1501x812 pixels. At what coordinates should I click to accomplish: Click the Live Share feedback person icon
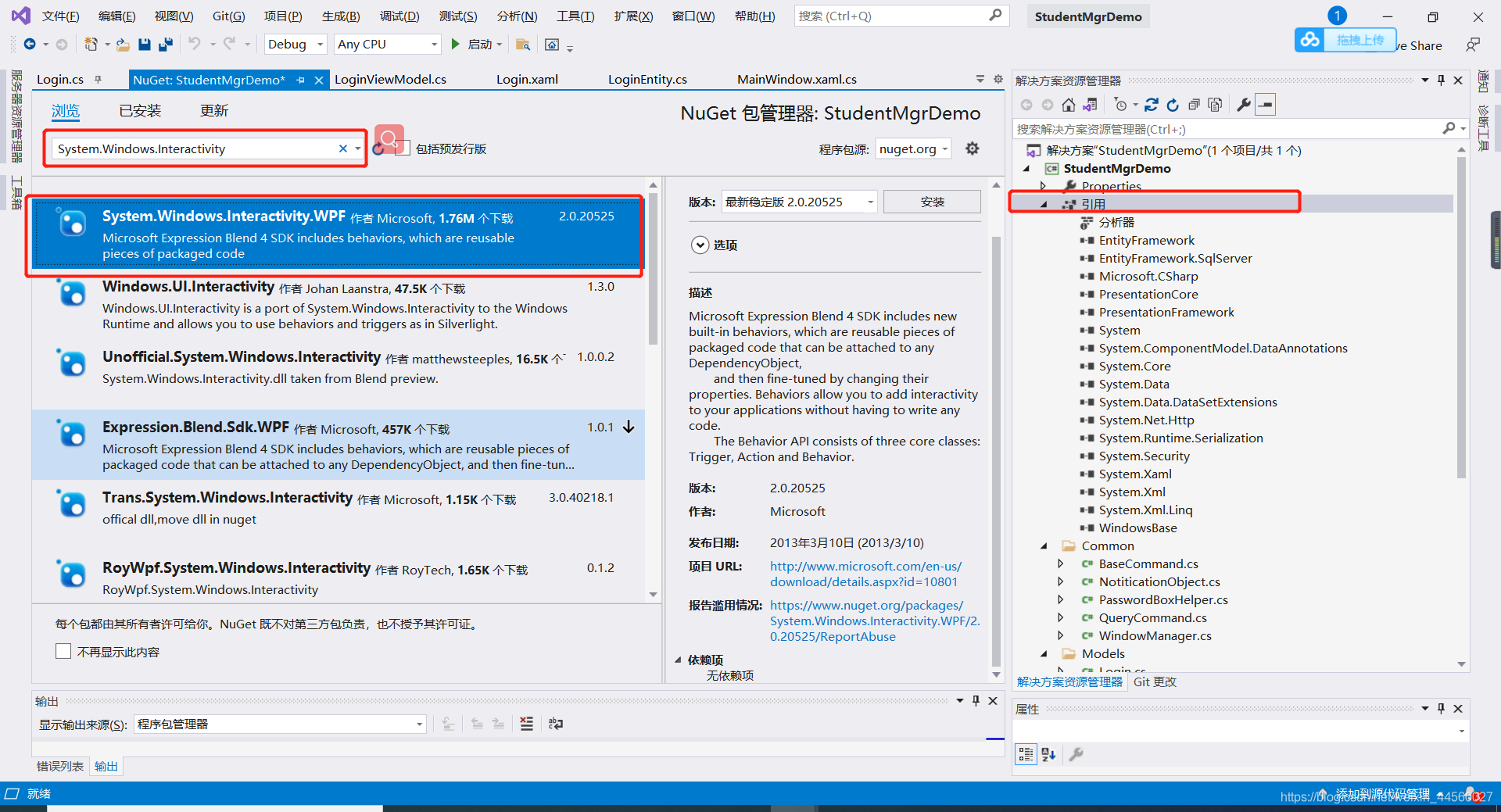click(x=1473, y=45)
